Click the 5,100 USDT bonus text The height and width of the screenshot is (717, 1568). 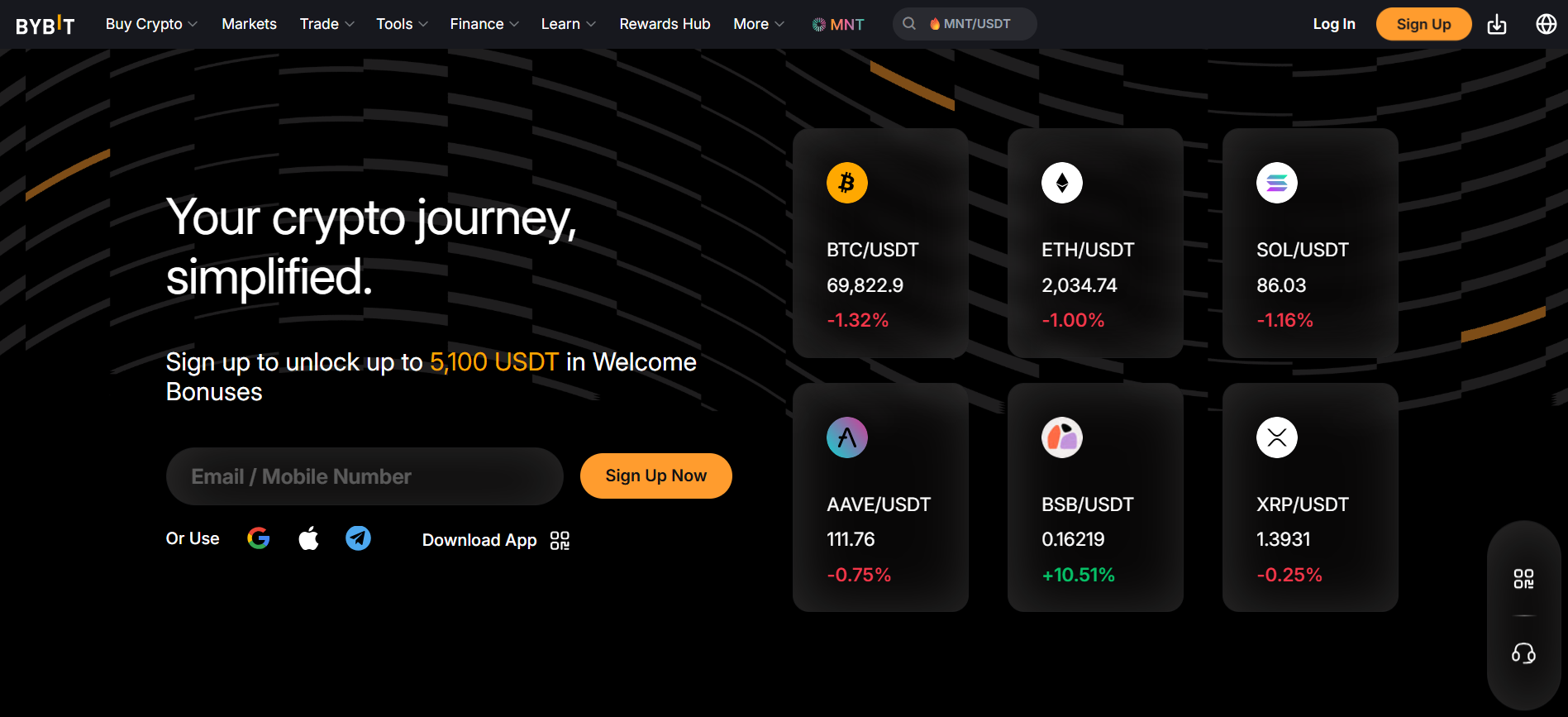494,362
